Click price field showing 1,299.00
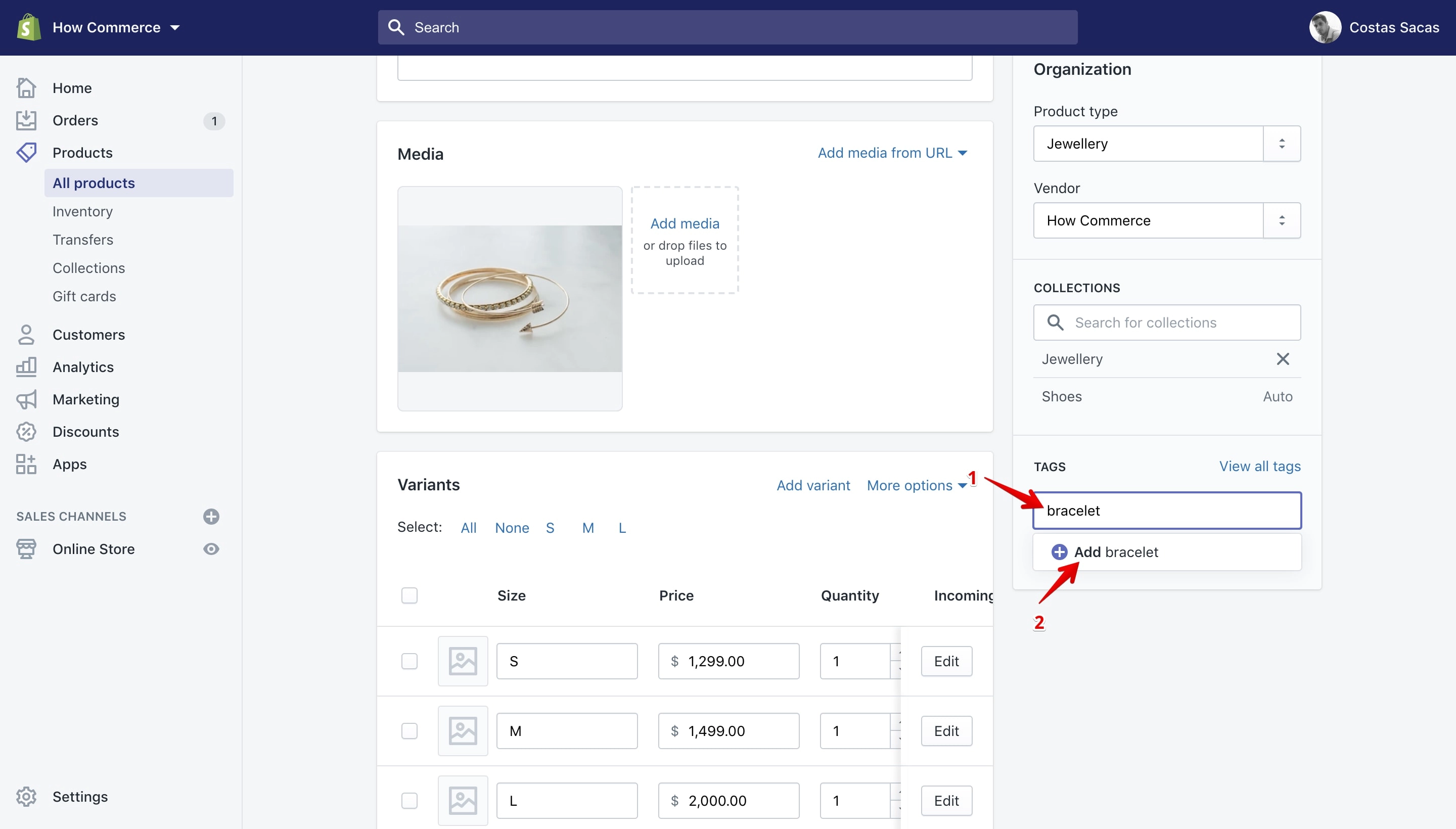This screenshot has width=1456, height=829. point(729,661)
